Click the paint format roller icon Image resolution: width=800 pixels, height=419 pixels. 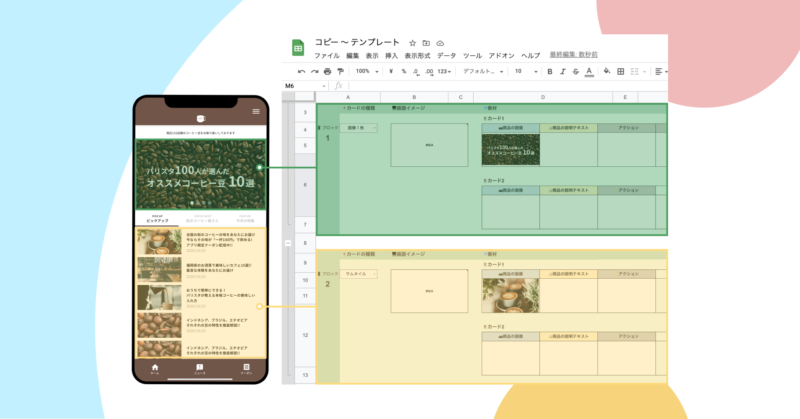point(340,71)
